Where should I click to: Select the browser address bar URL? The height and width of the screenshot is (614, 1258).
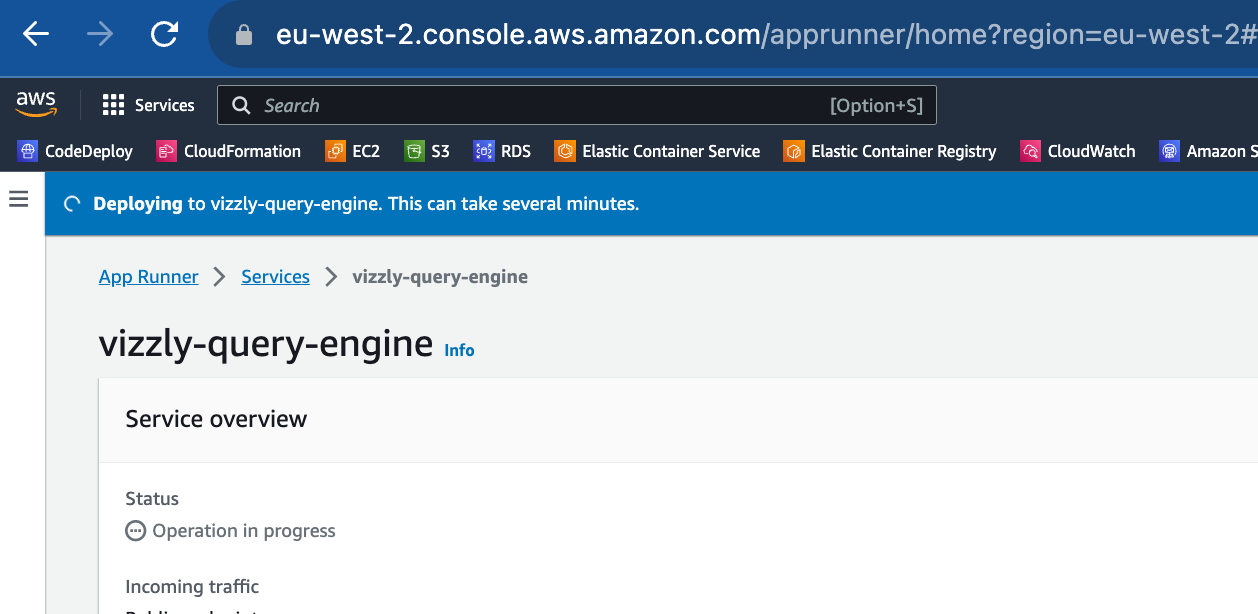click(x=766, y=36)
